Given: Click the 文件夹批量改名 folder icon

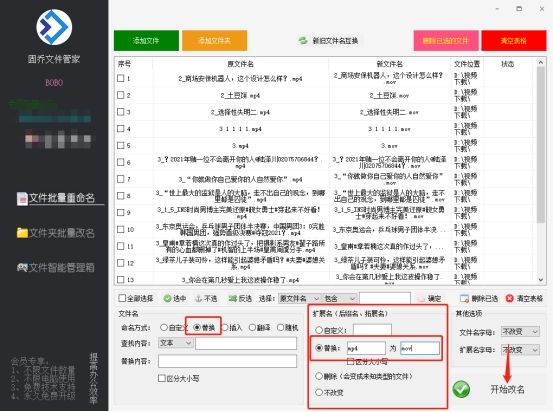Looking at the screenshot, I should point(22,233).
